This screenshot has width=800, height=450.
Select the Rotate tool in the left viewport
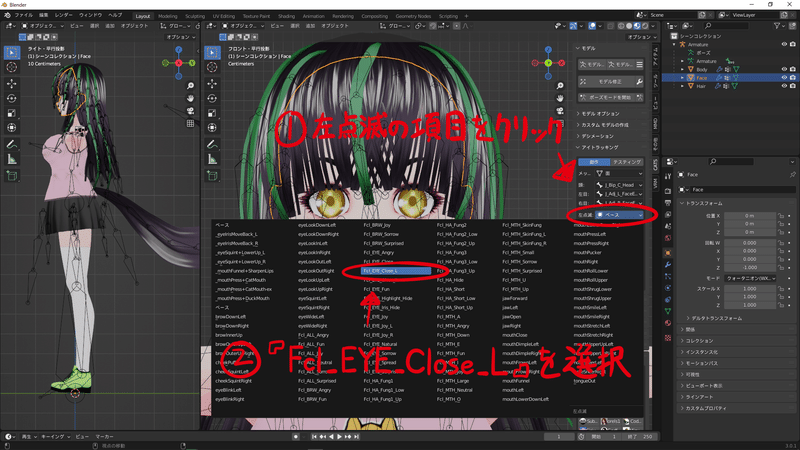click(12, 98)
